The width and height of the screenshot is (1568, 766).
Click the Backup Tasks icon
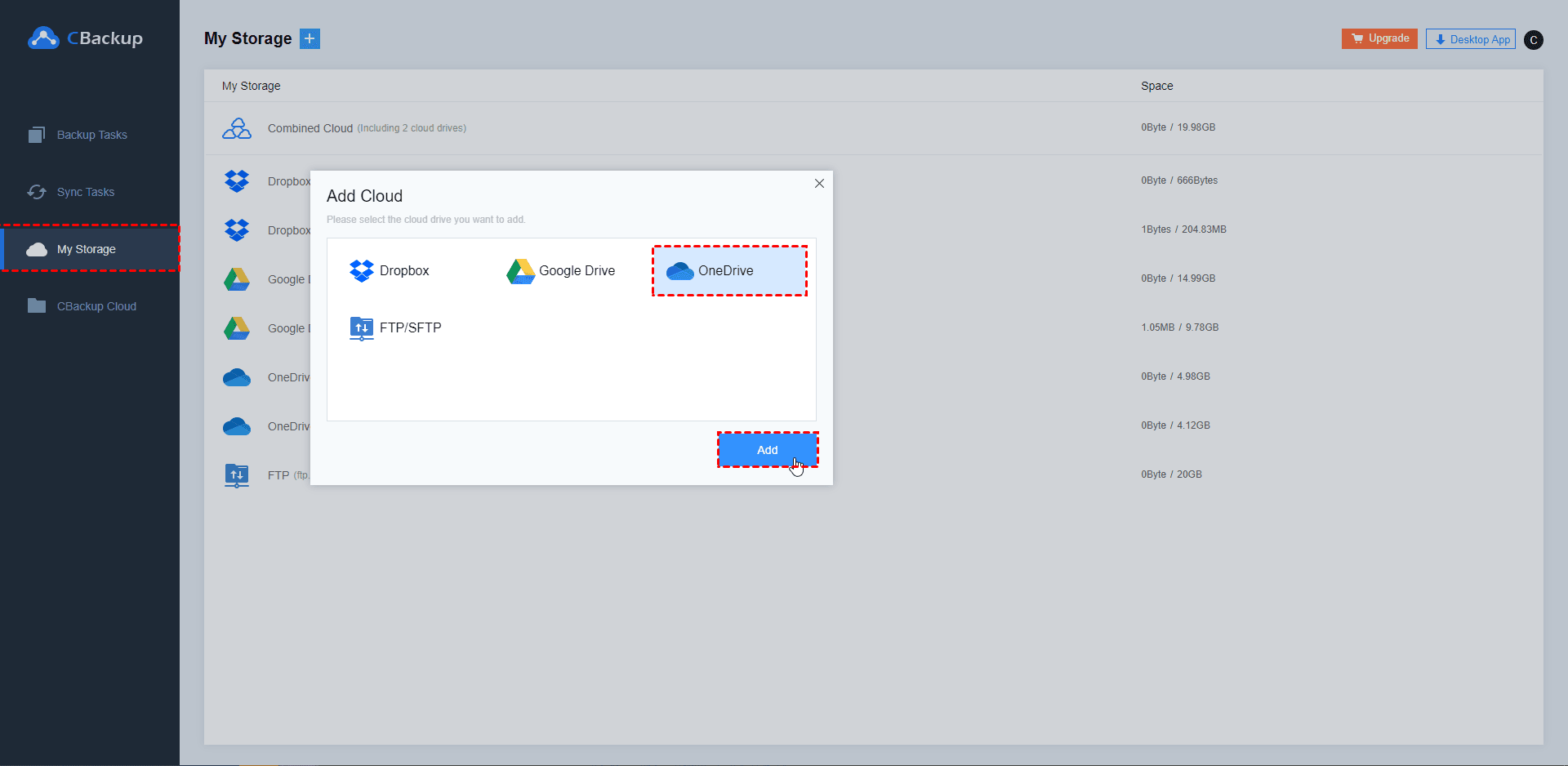(37, 135)
